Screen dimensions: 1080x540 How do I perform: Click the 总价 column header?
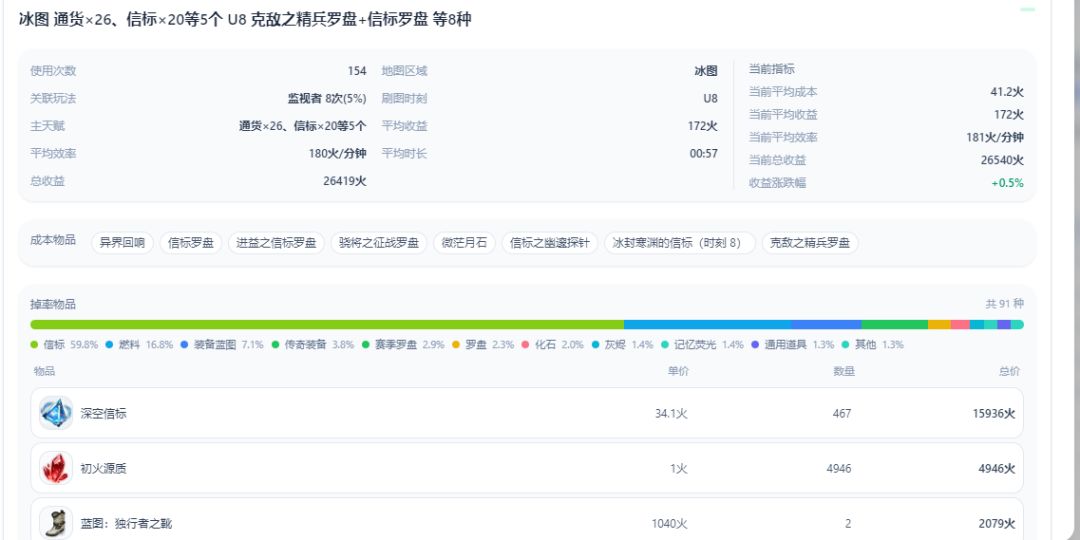pyautogui.click(x=1010, y=371)
